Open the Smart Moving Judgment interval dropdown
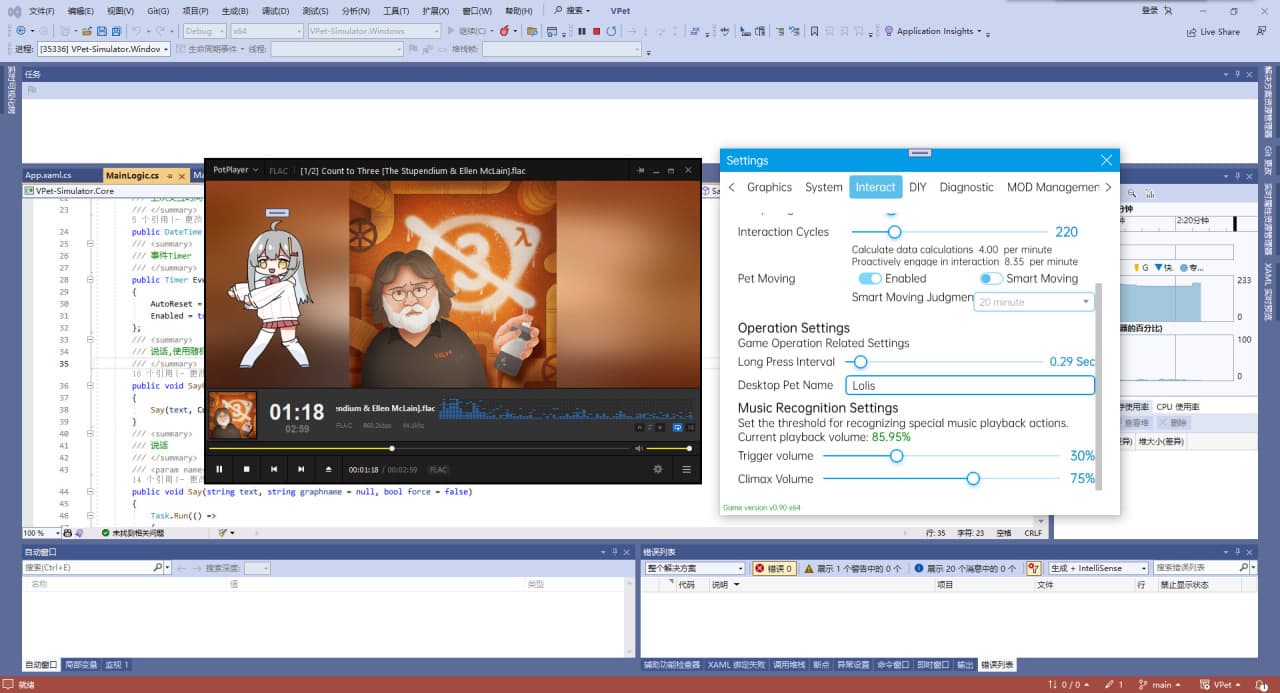 click(x=1034, y=301)
